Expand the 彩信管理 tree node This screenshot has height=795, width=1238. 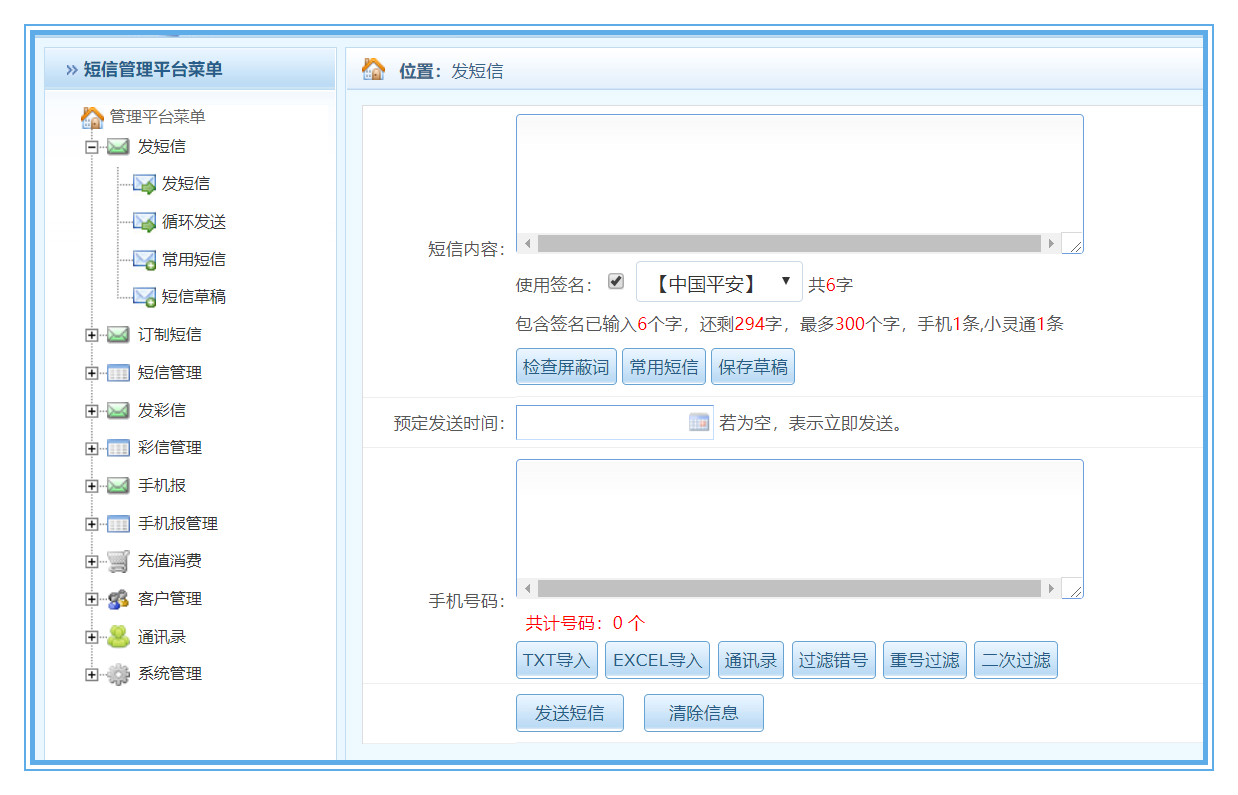point(92,448)
